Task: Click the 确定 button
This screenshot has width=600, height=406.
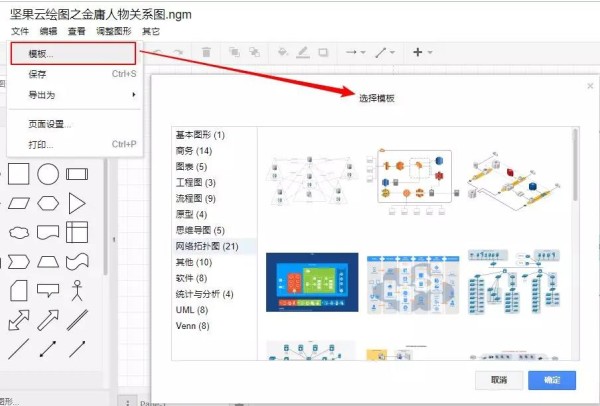Action: point(552,380)
